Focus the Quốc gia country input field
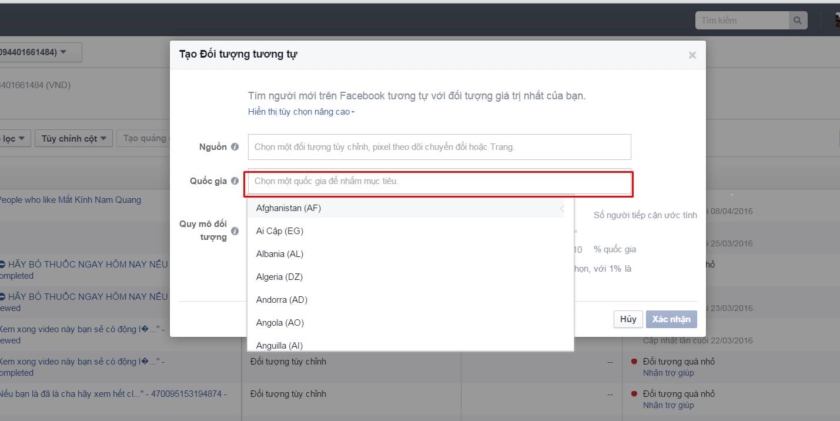The width and height of the screenshot is (840, 421). pos(439,182)
